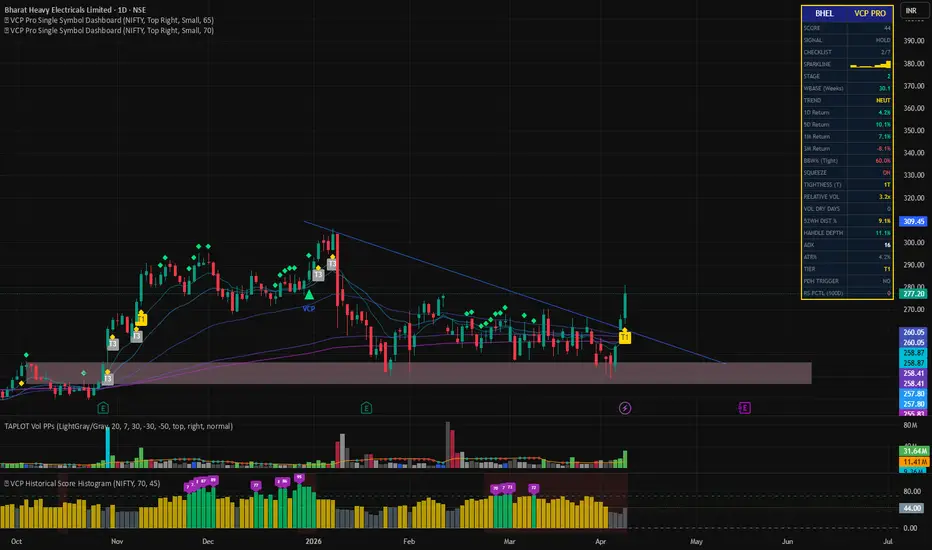Click the orange 11.41M volume average label

click(x=914, y=462)
